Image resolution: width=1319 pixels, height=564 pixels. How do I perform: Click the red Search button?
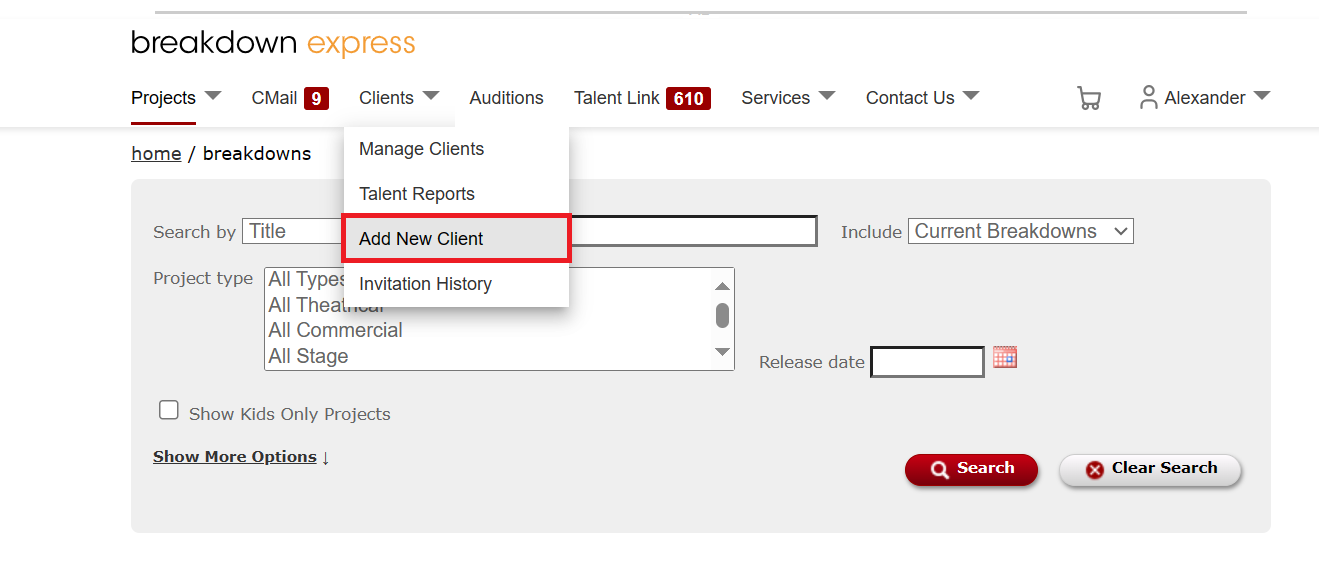971,469
